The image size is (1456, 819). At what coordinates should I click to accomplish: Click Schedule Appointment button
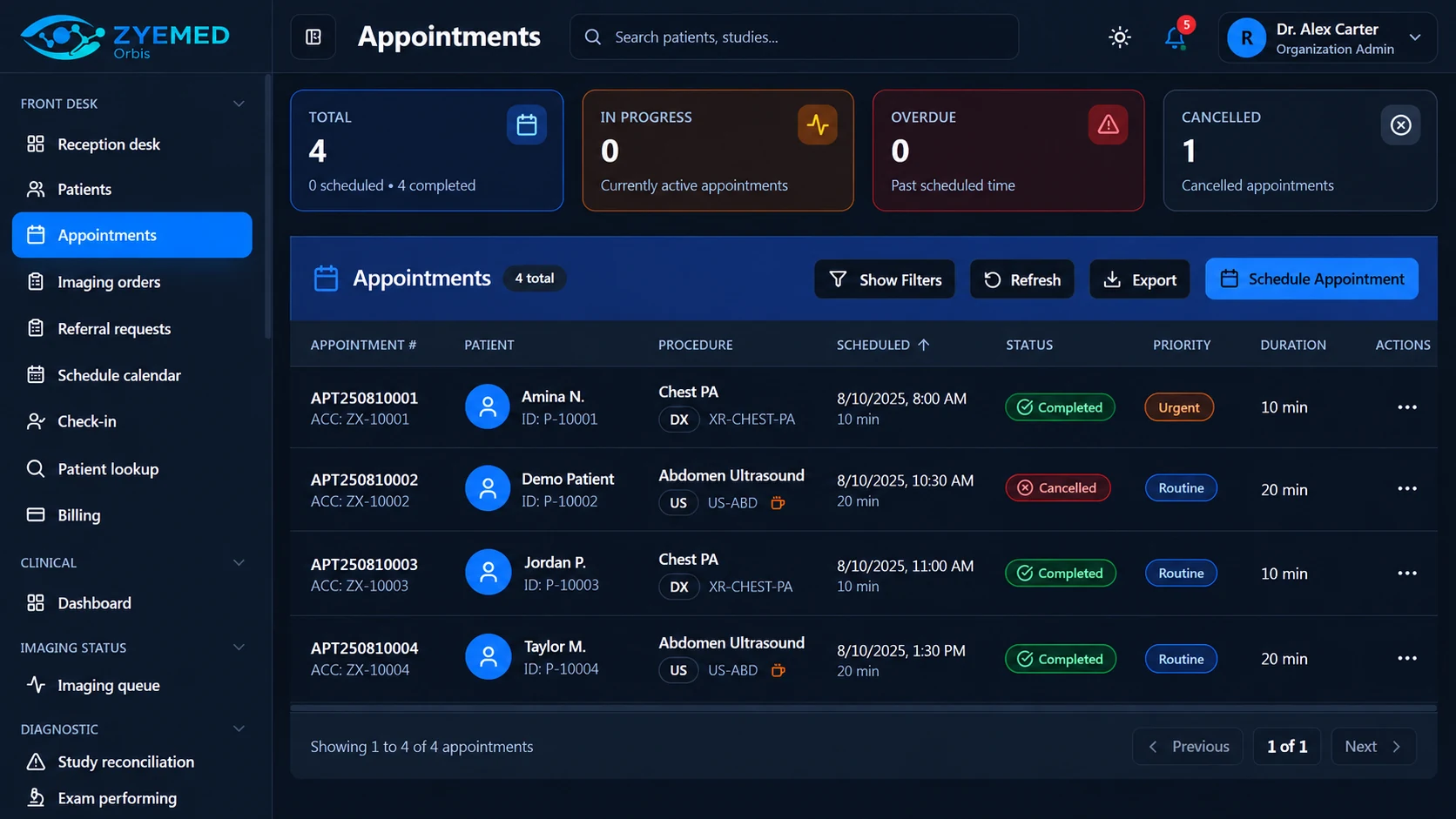pos(1311,279)
